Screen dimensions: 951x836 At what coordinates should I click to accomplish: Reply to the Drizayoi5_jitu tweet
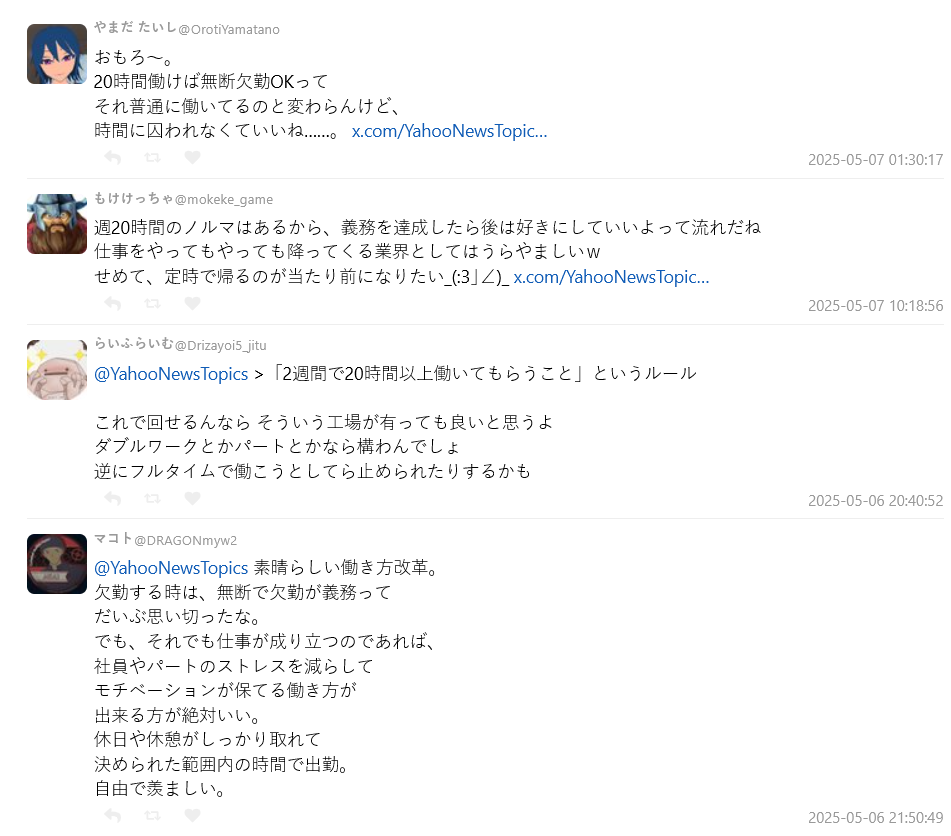[x=113, y=499]
